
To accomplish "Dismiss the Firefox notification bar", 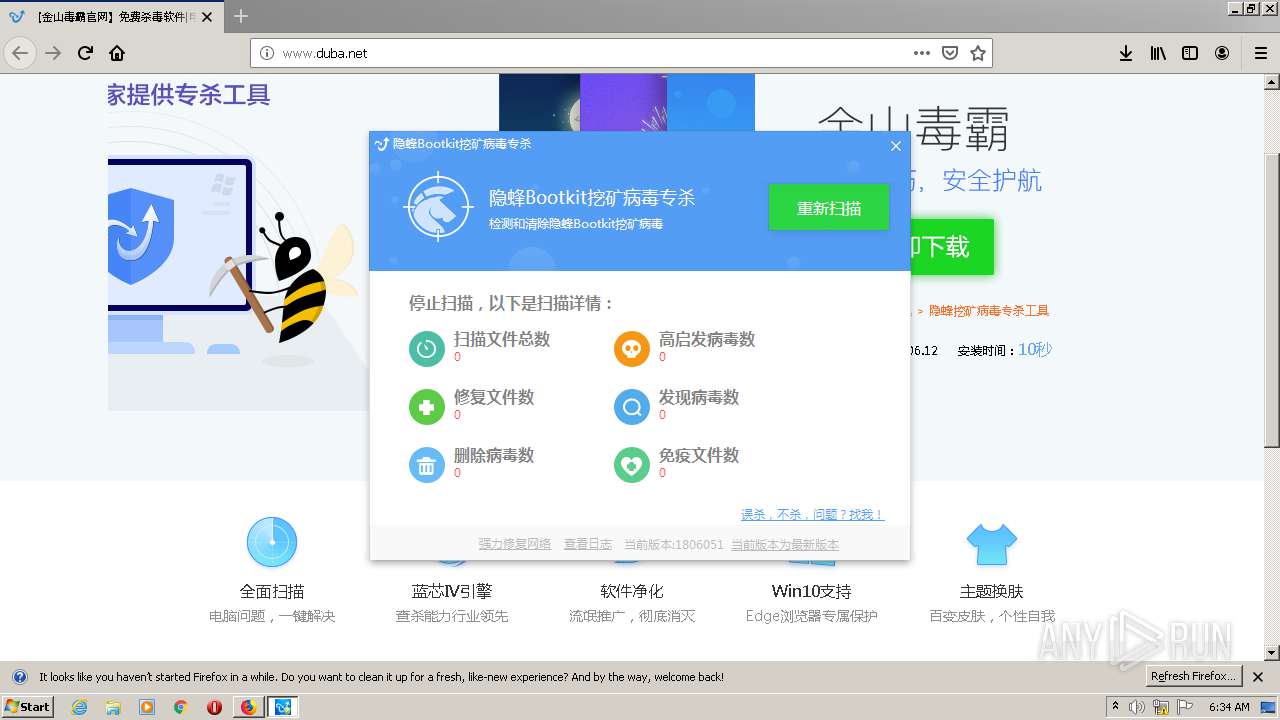I will pos(1258,677).
